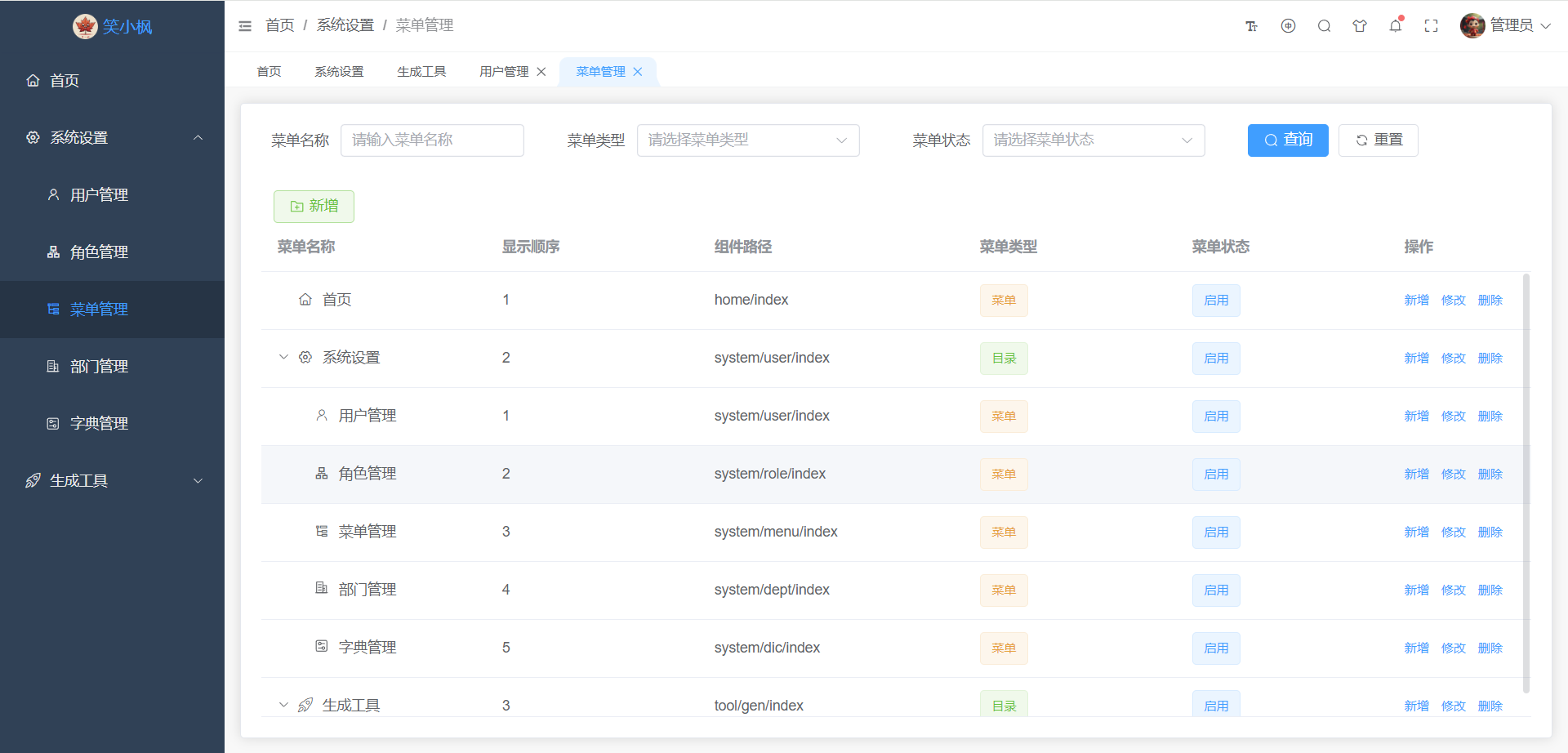Collapse the 生成工具 tree row
This screenshot has height=753, width=1568.
pos(283,705)
